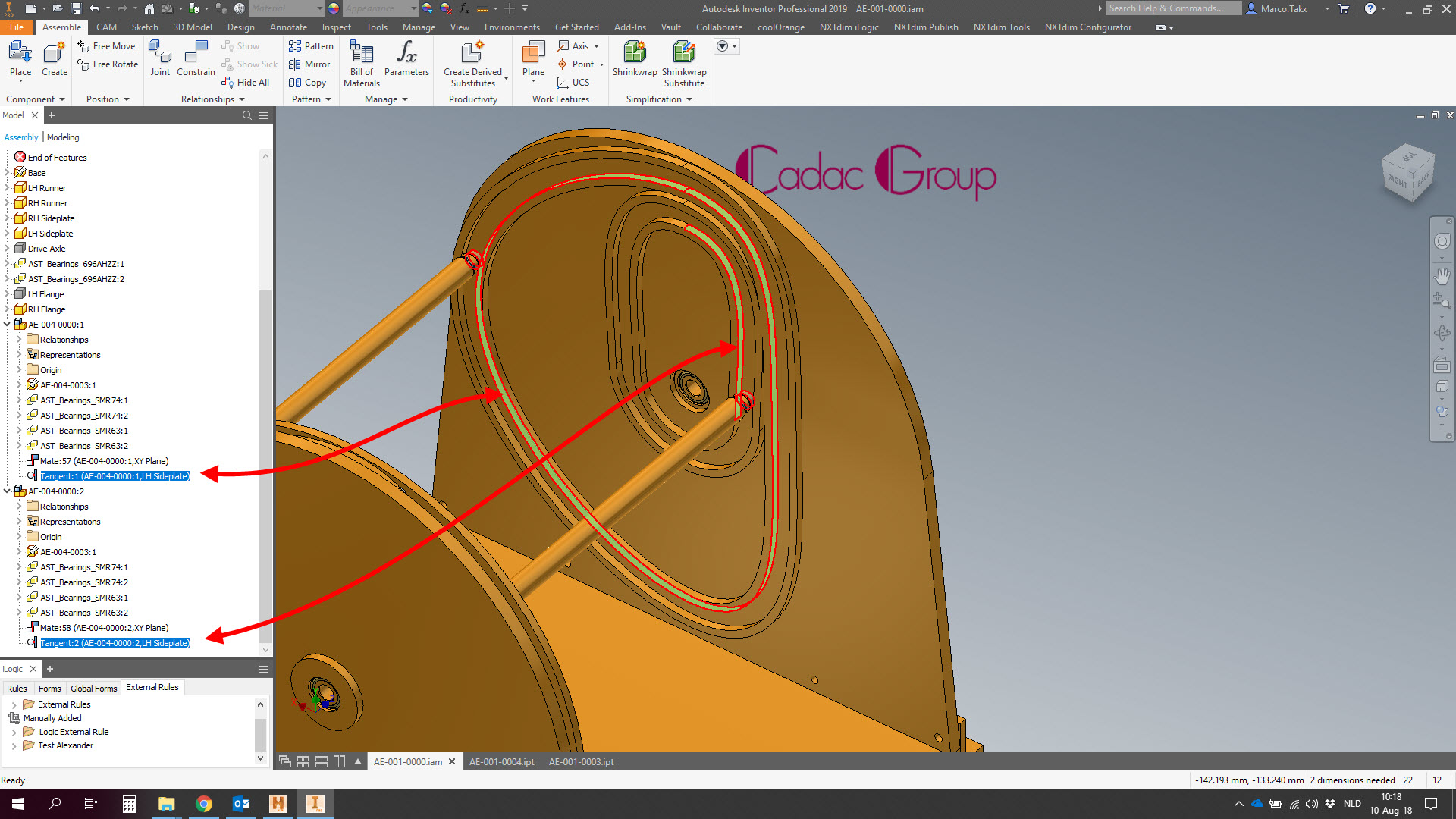Toggle Joint placement mode
The width and height of the screenshot is (1456, 819).
[160, 59]
